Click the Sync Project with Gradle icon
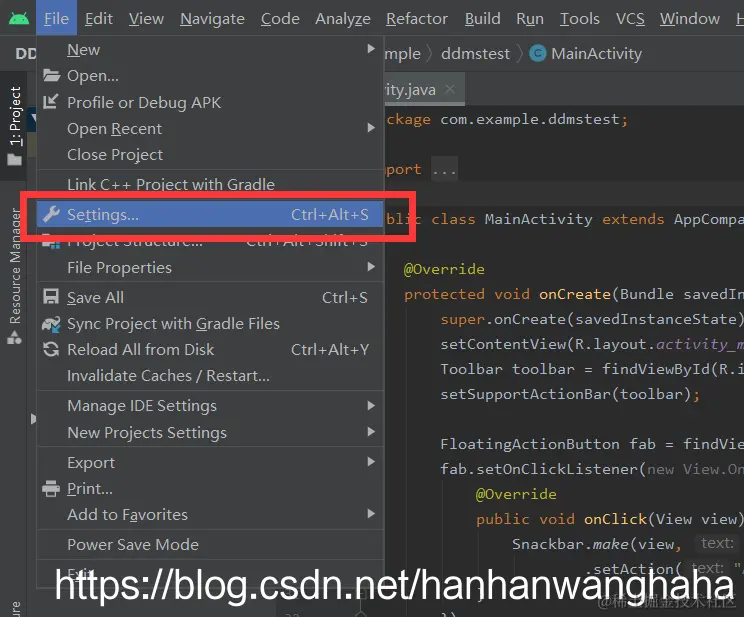This screenshot has width=744, height=617. pyautogui.click(x=51, y=324)
